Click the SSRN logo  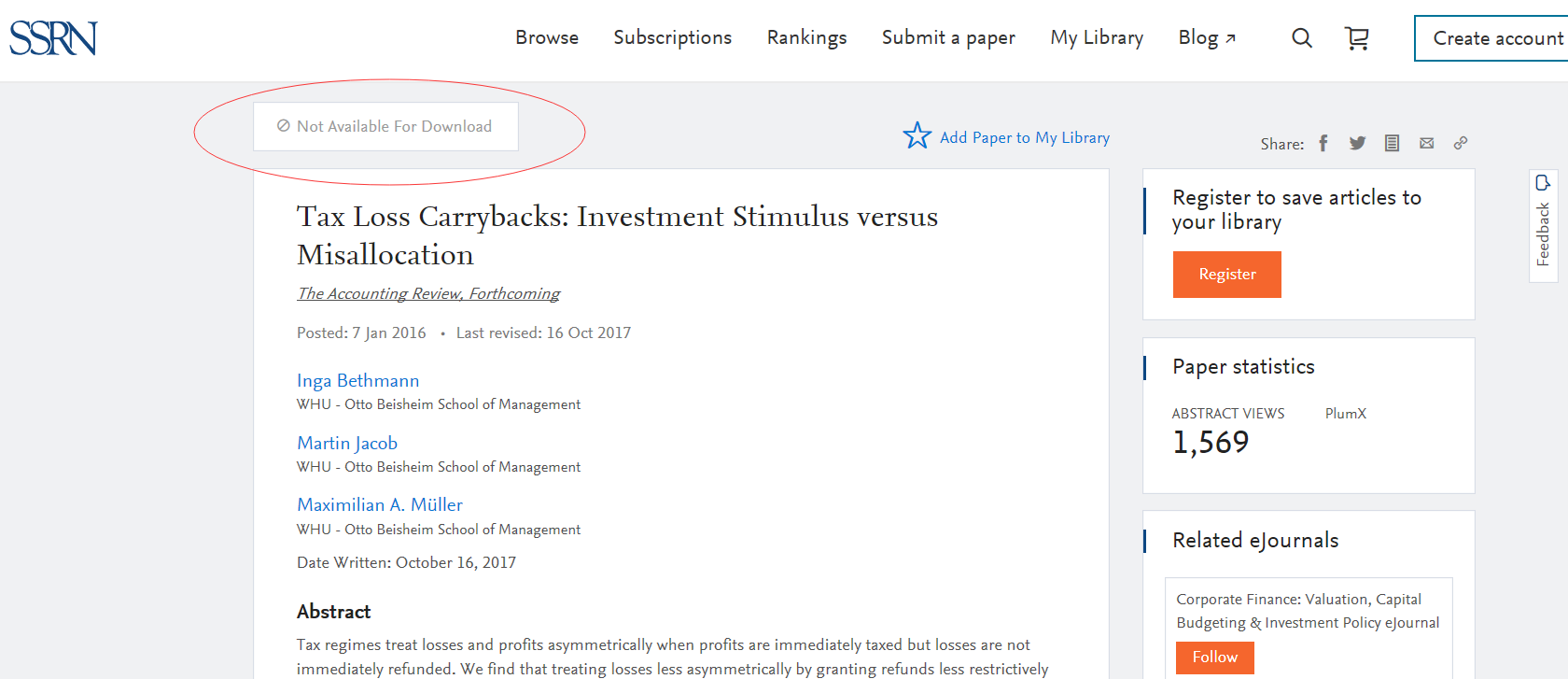[x=53, y=38]
